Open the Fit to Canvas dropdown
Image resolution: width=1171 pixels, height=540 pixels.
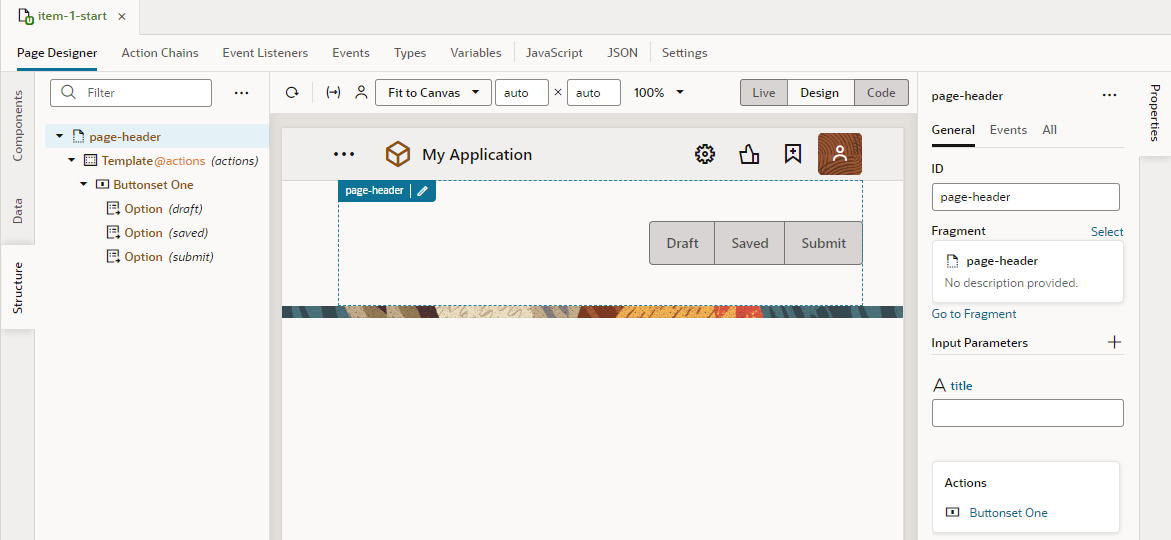pos(433,93)
